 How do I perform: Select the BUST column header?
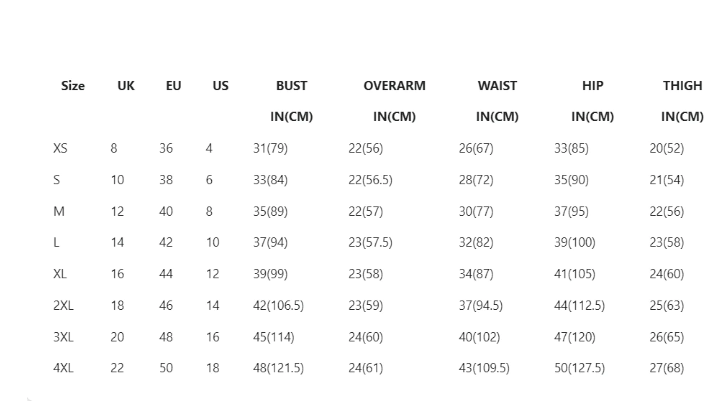click(x=292, y=86)
